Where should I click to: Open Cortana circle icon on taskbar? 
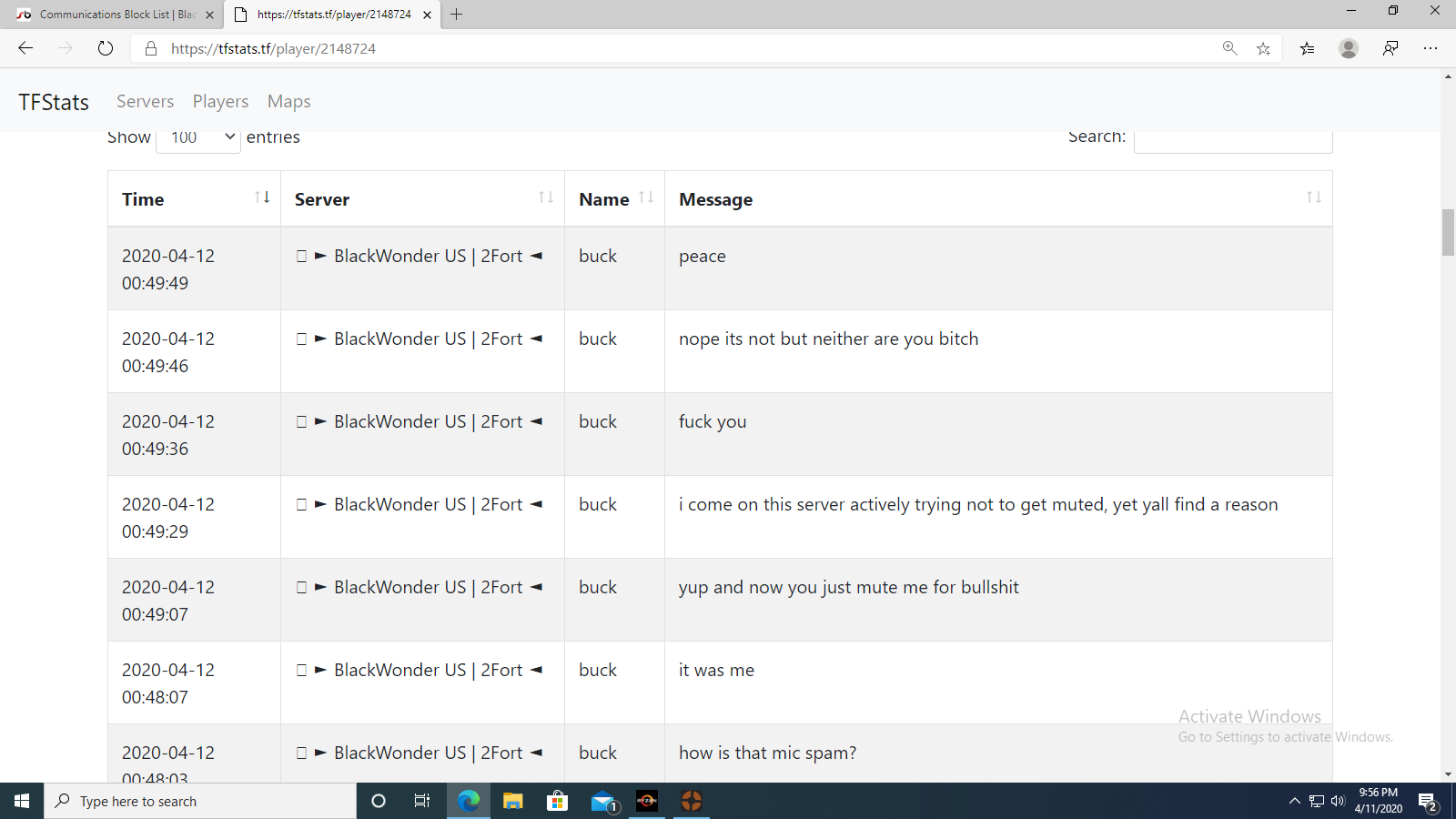tap(379, 801)
